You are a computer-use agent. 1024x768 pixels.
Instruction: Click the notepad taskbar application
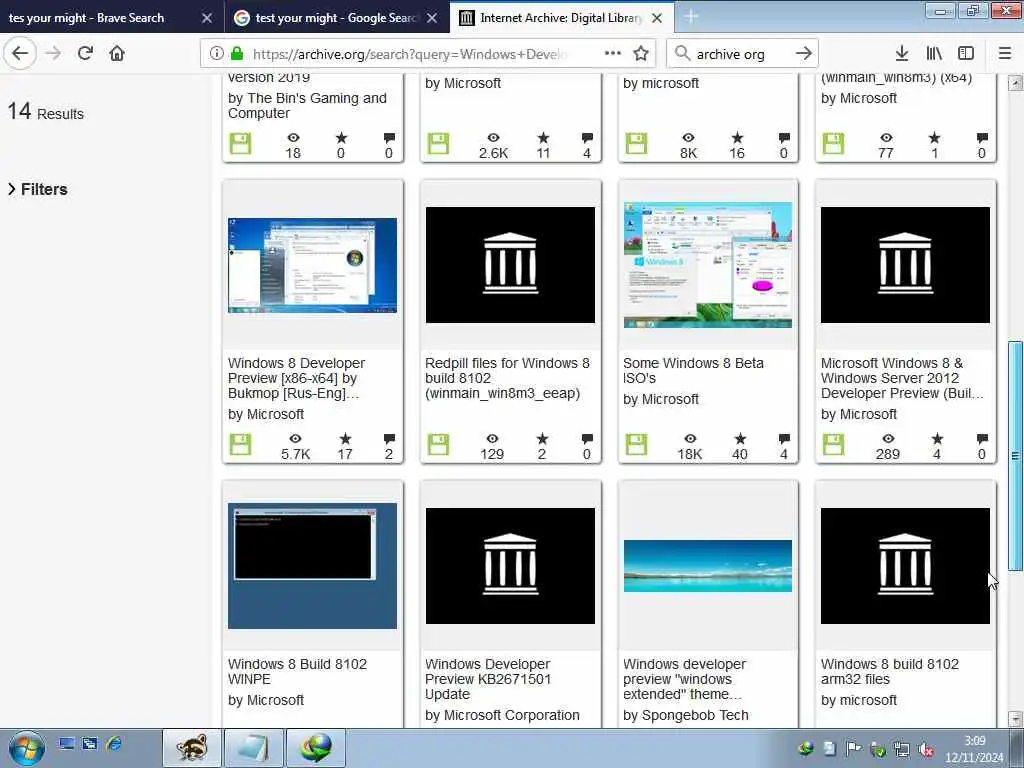coord(253,748)
